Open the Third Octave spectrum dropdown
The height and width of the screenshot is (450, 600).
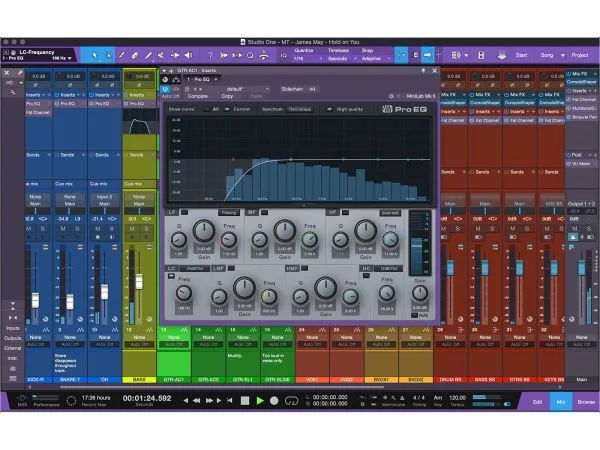(x=299, y=108)
